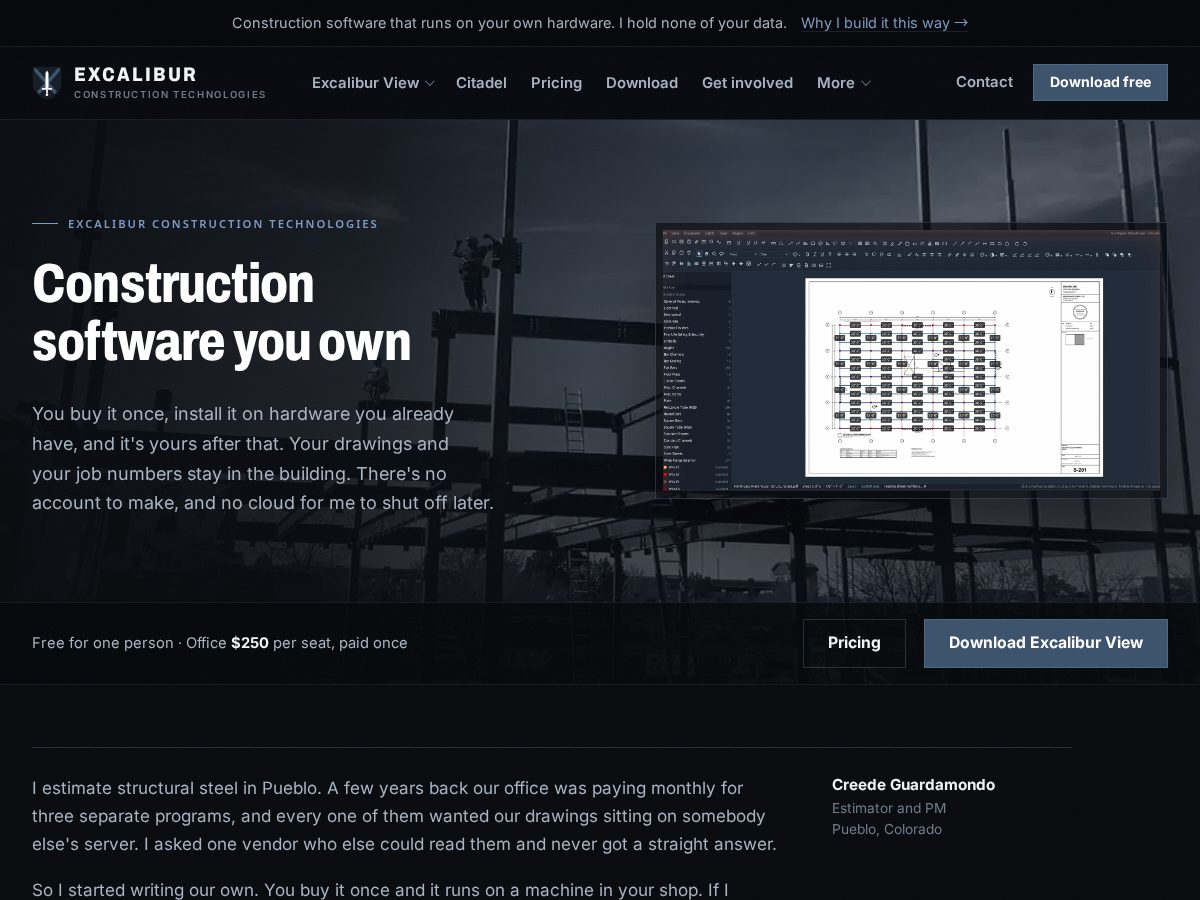
Task: Open the Get involved page
Action: pos(747,83)
